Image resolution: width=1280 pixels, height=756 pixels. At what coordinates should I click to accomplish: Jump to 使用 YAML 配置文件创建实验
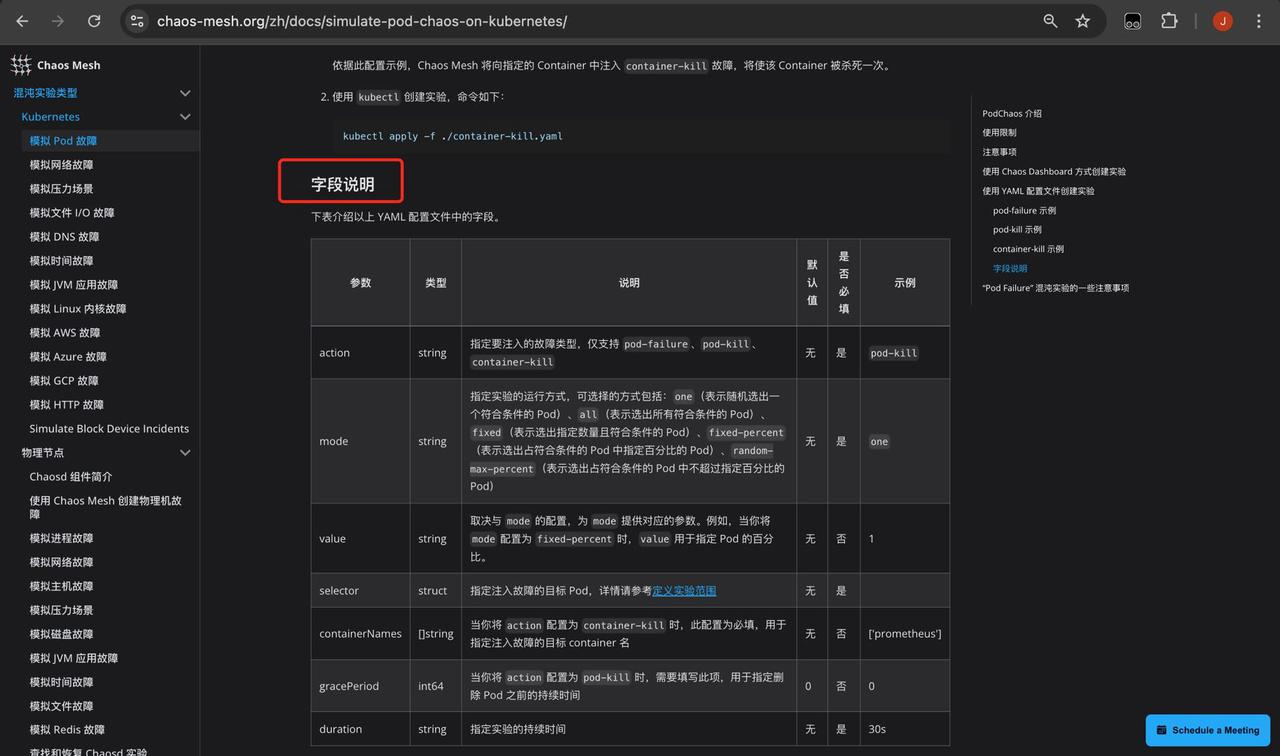click(1038, 191)
